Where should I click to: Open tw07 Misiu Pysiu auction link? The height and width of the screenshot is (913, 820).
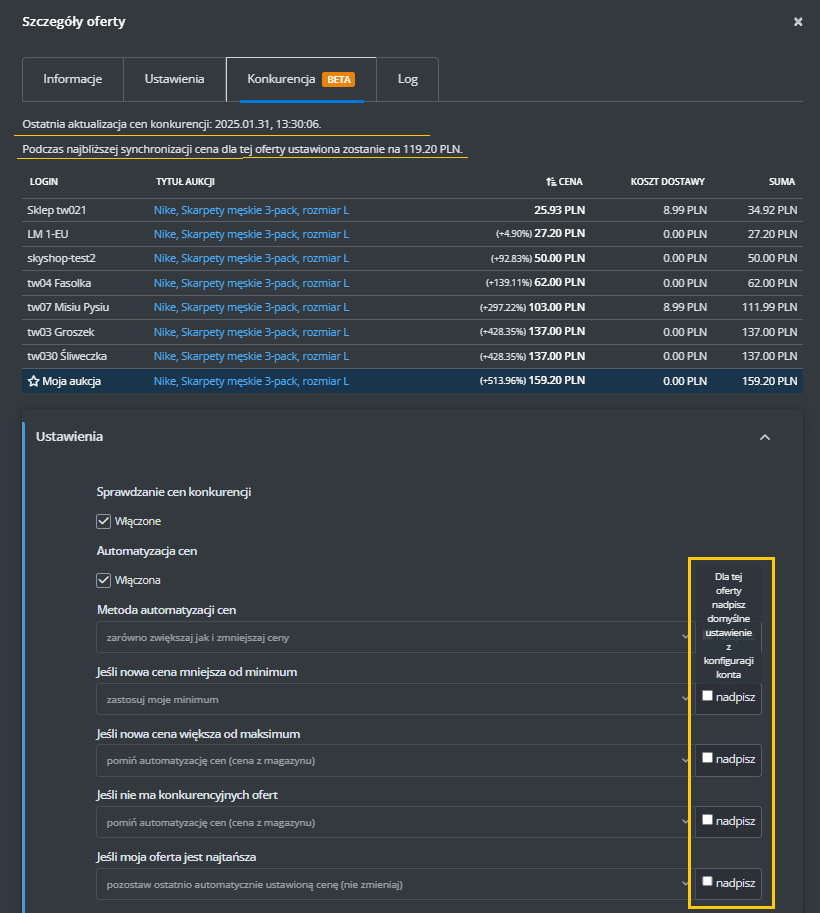point(251,308)
